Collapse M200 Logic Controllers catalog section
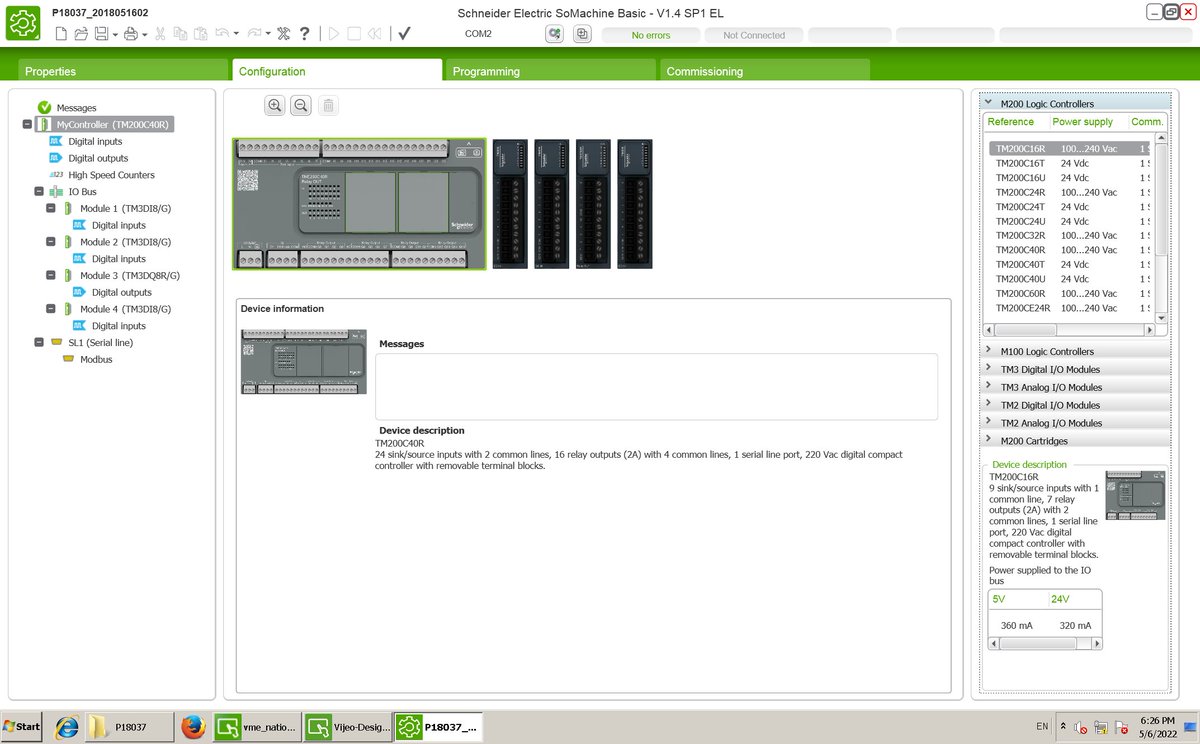Image resolution: width=1200 pixels, height=744 pixels. pyautogui.click(x=988, y=103)
